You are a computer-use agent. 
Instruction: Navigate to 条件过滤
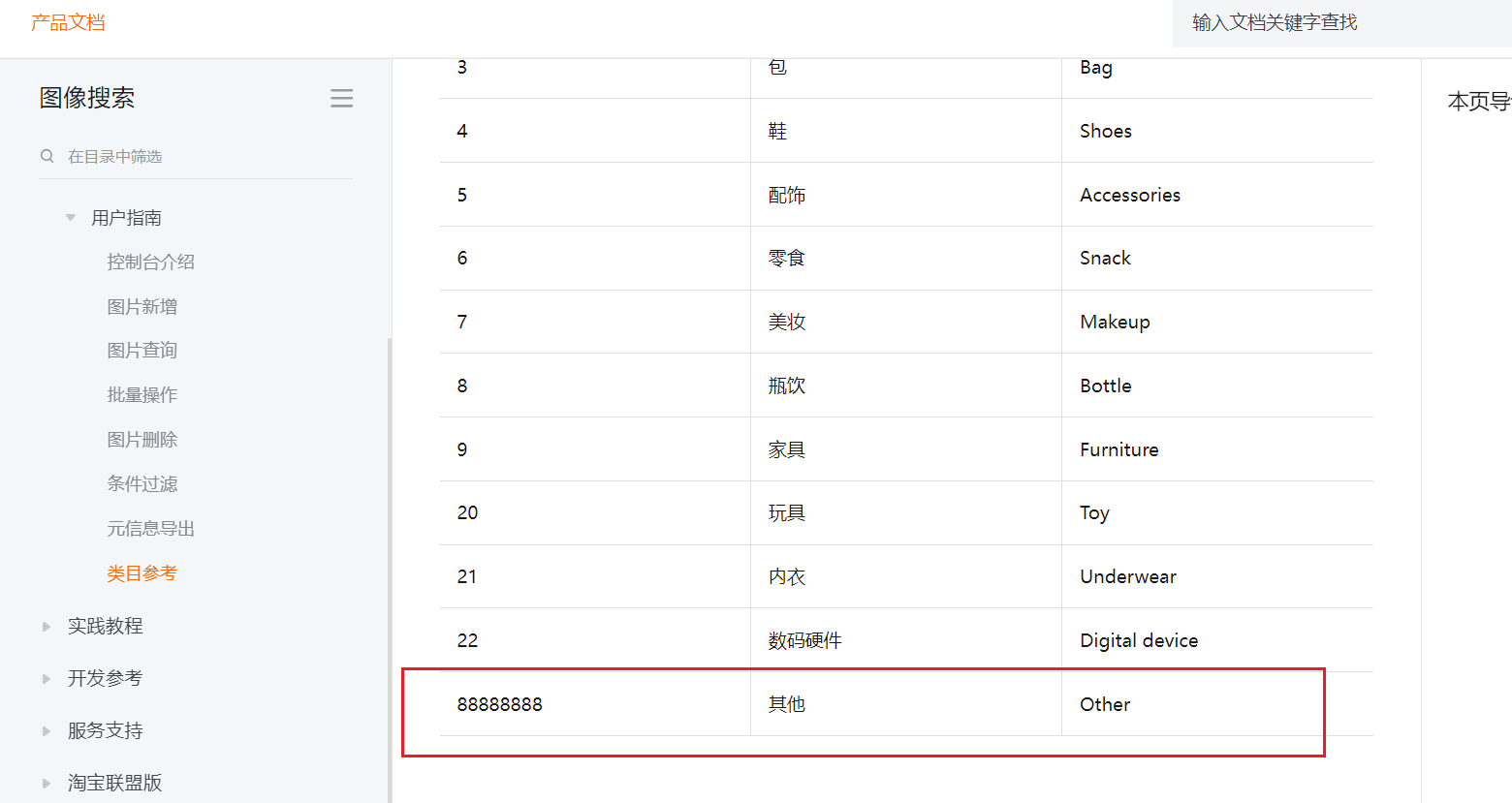pos(142,484)
